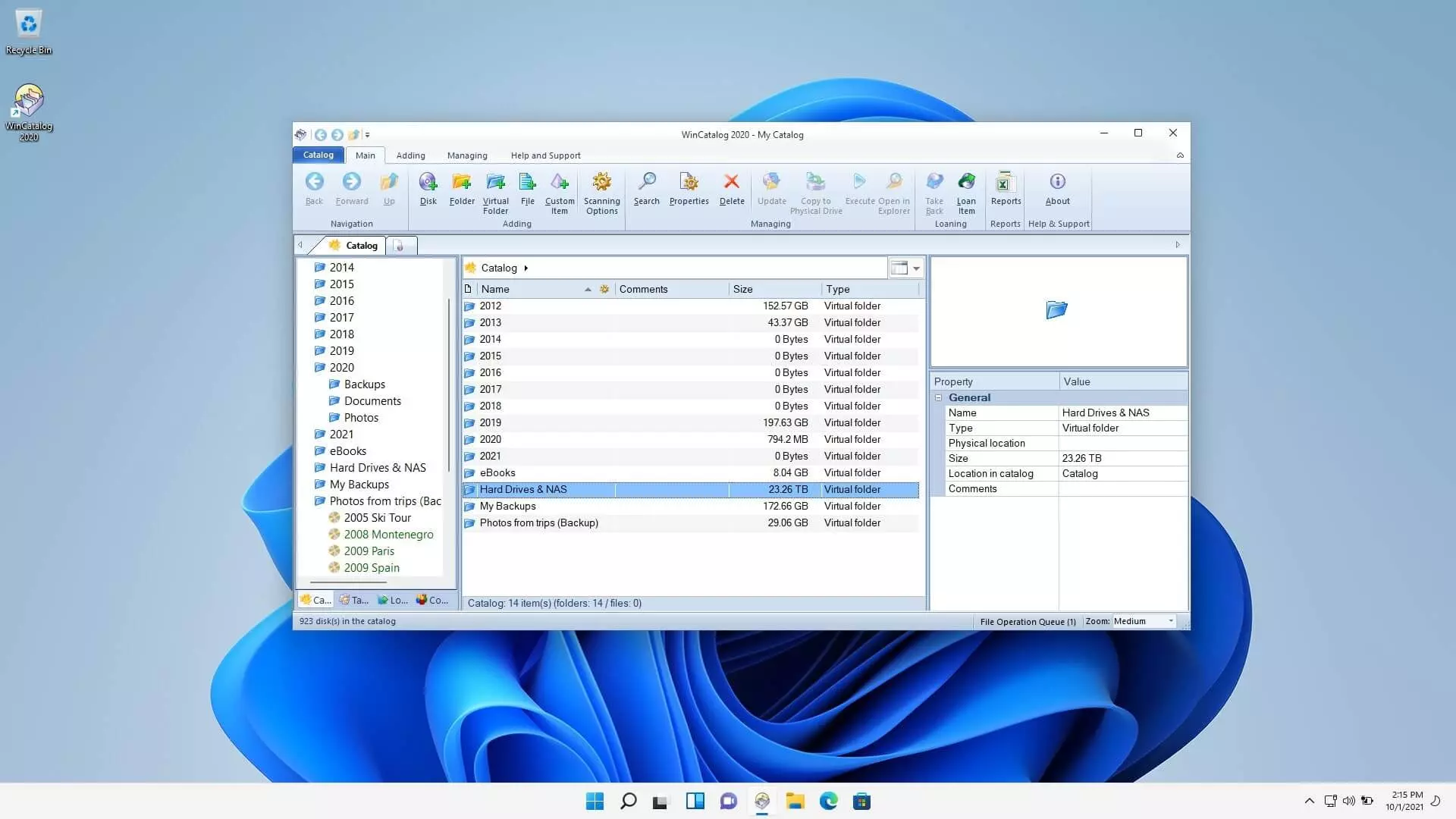Select Backups subfolder in tree
The height and width of the screenshot is (819, 1456).
[x=364, y=384]
